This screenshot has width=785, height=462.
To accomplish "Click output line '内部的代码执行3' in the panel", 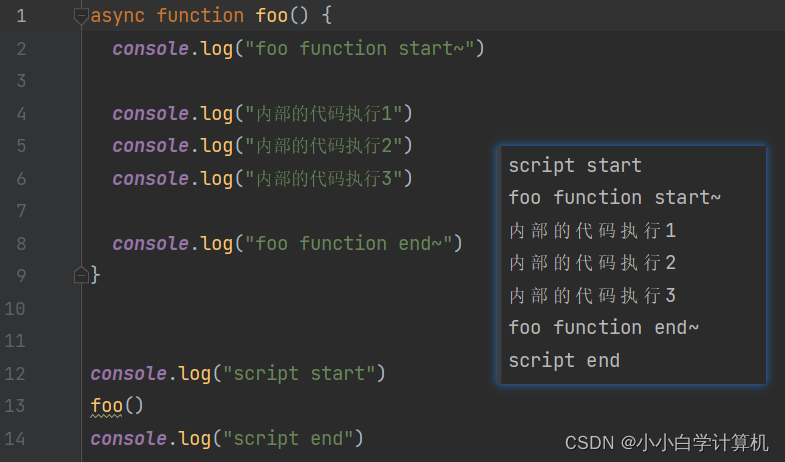I will point(592,296).
